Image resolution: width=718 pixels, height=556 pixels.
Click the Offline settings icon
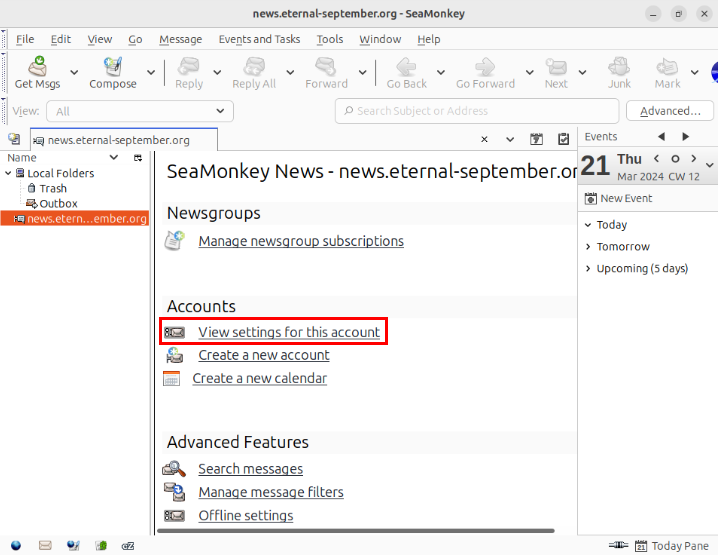click(x=174, y=516)
